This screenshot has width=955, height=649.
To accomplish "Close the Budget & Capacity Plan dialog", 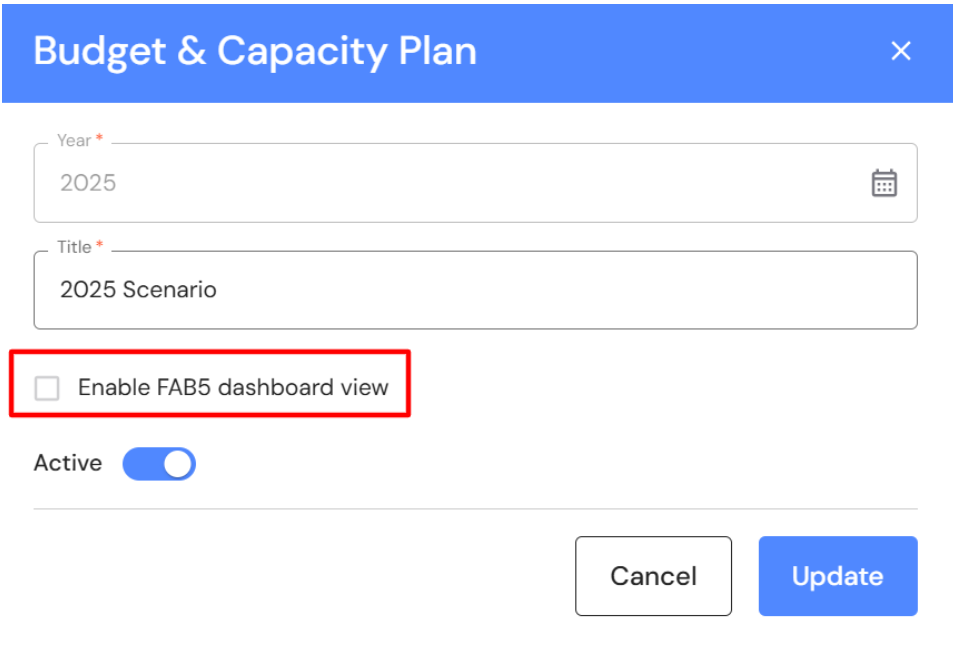I will pos(901,51).
